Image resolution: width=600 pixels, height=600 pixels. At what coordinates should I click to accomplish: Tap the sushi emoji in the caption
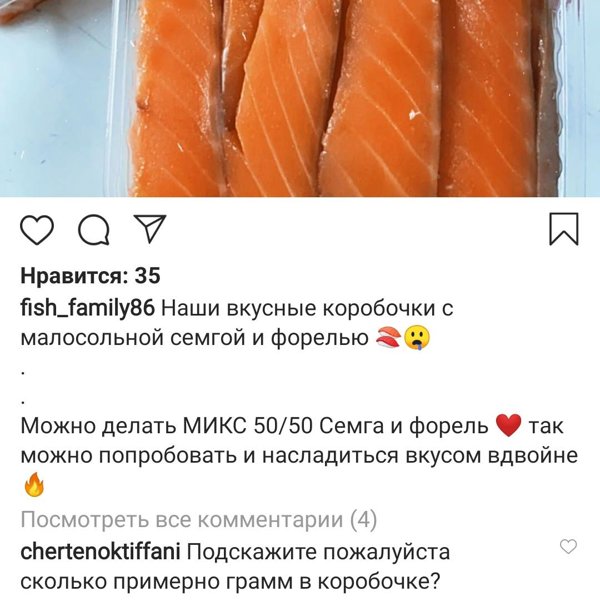388,338
